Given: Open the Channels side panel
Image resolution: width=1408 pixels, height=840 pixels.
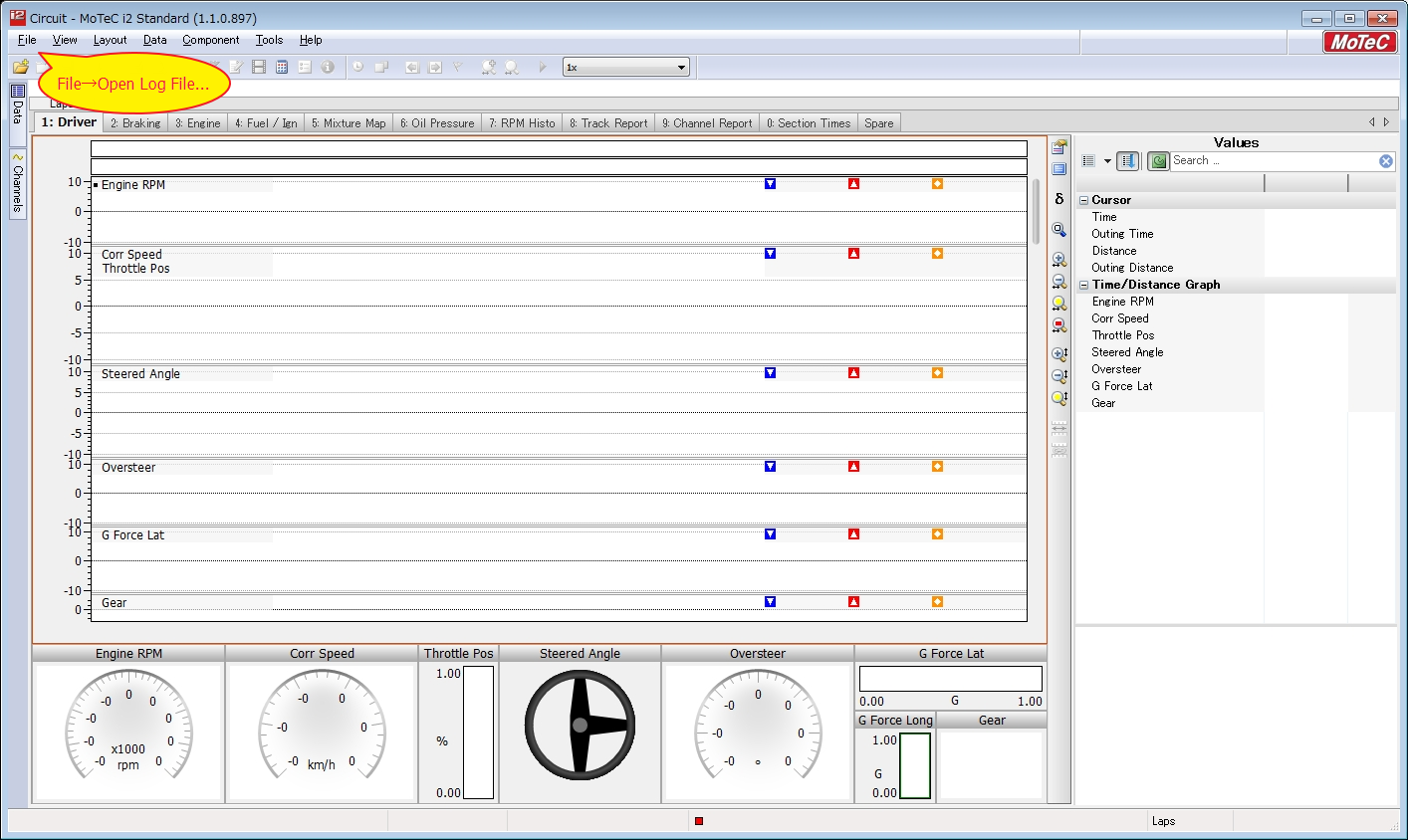Looking at the screenshot, I should point(17,182).
